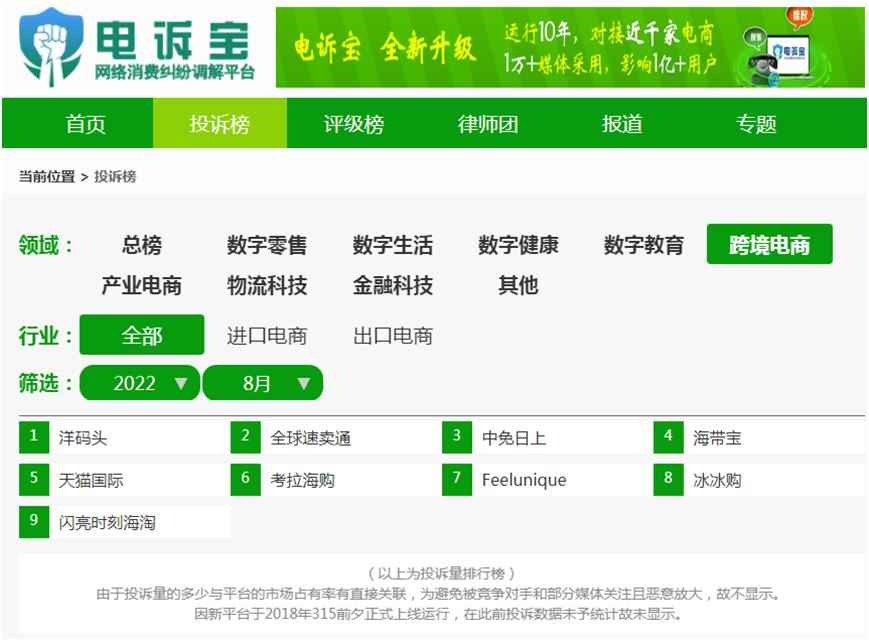Go to the 报道 section

pyautogui.click(x=622, y=124)
